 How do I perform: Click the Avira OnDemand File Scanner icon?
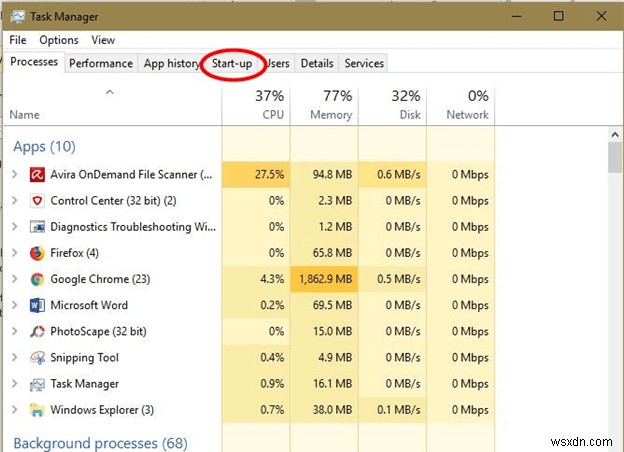point(37,175)
